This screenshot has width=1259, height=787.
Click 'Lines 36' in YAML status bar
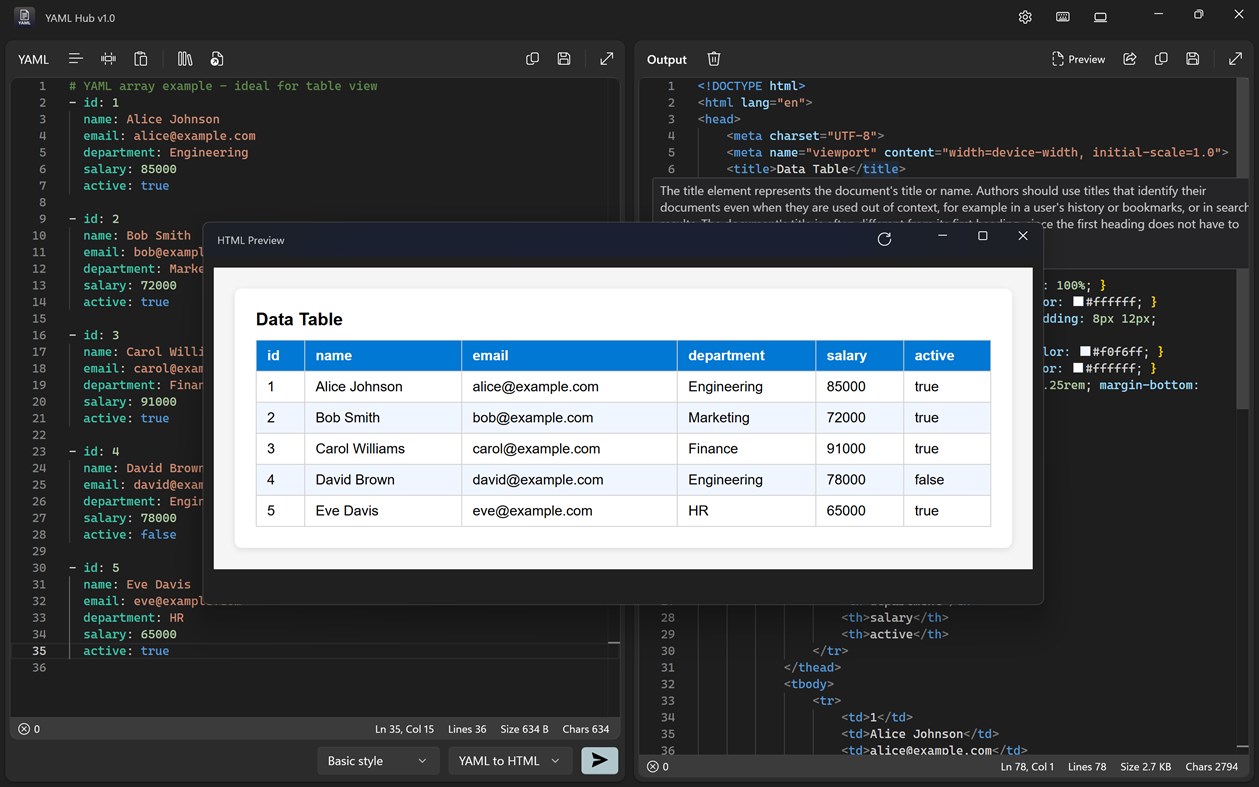coord(467,729)
